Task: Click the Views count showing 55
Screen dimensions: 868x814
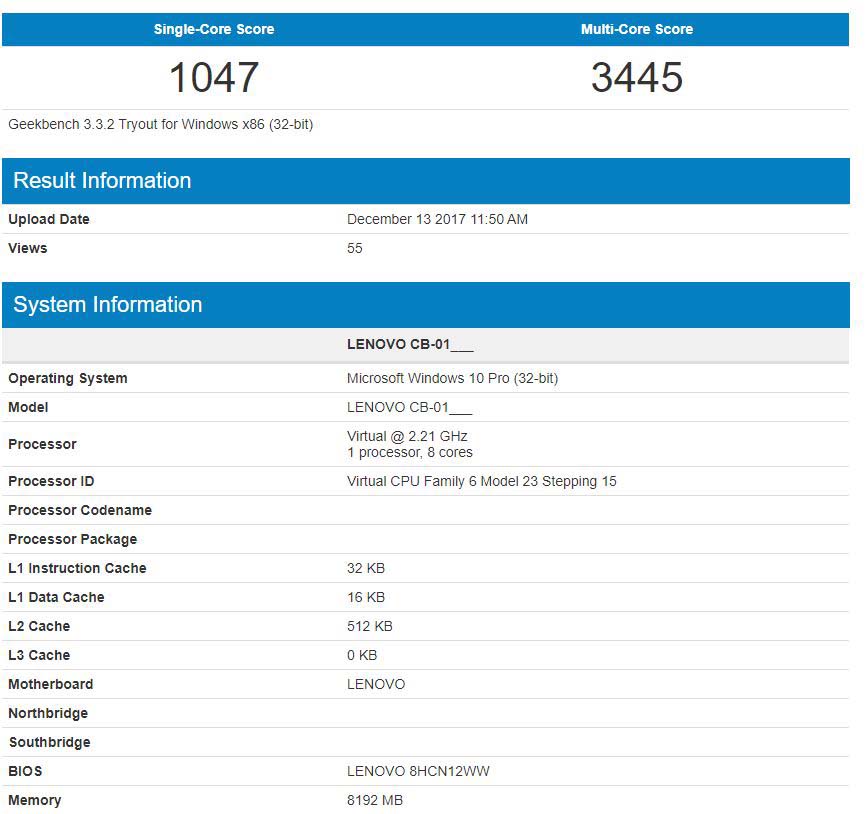Action: tap(354, 248)
